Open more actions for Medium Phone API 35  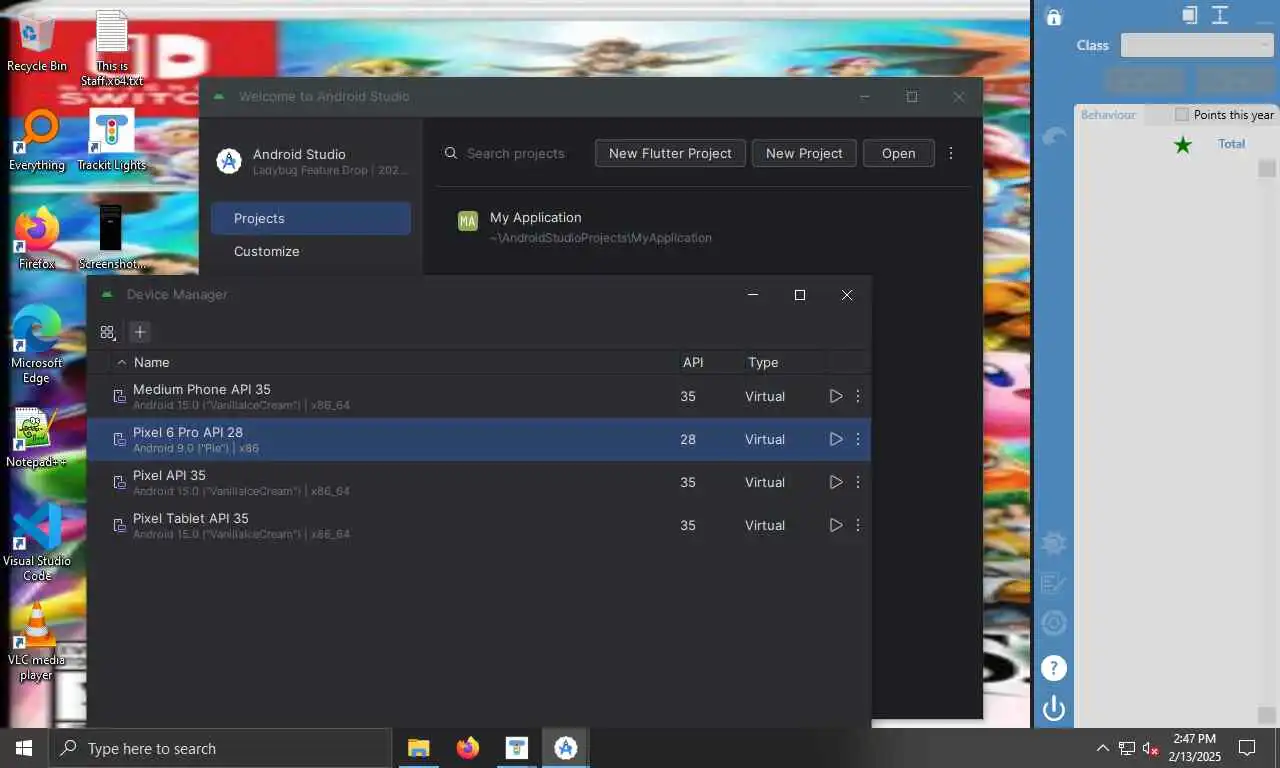click(x=858, y=396)
